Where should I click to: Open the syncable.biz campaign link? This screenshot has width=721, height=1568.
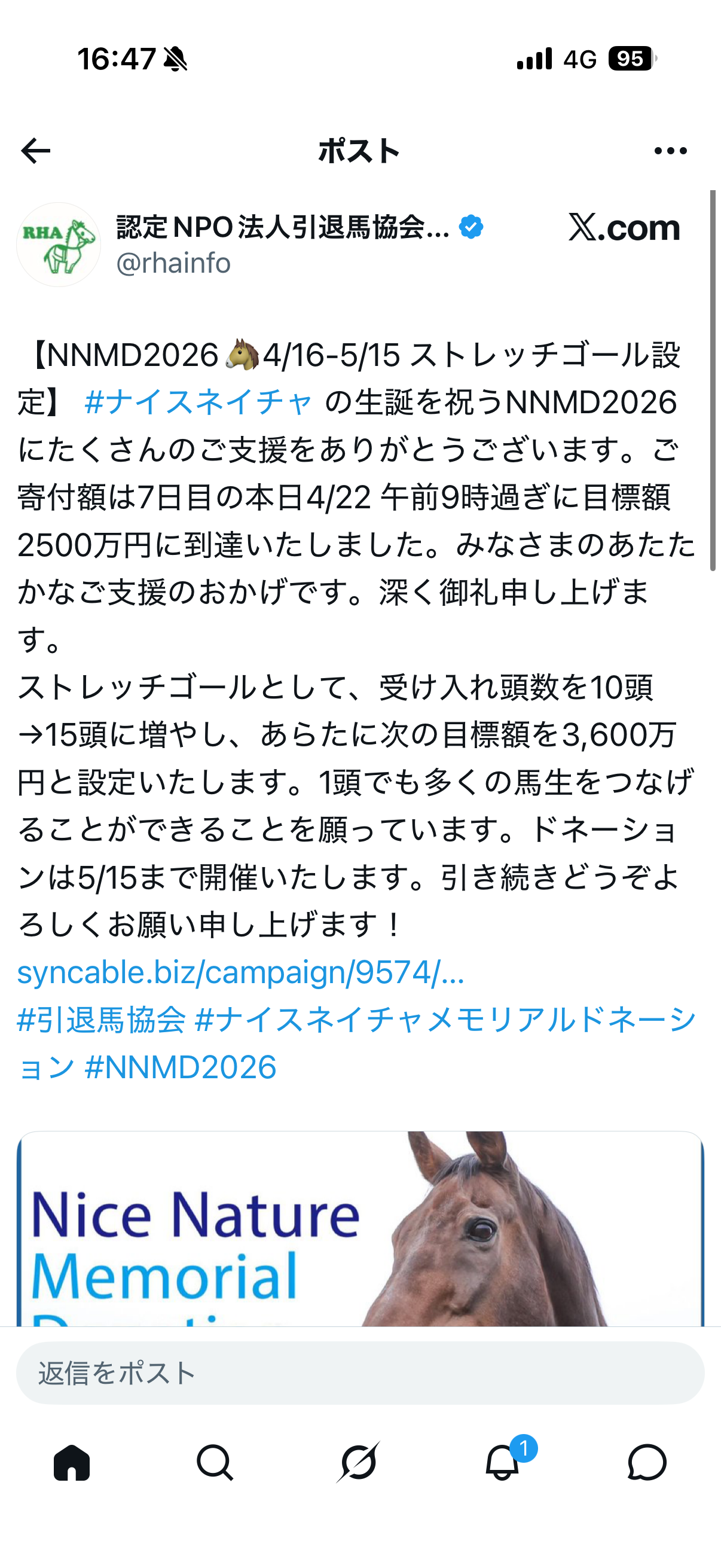(241, 972)
